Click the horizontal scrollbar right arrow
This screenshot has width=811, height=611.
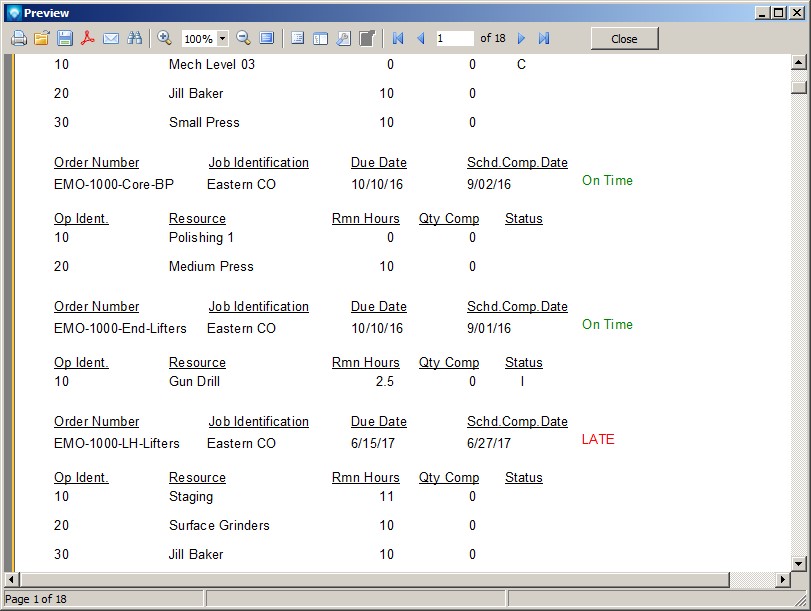click(x=782, y=579)
